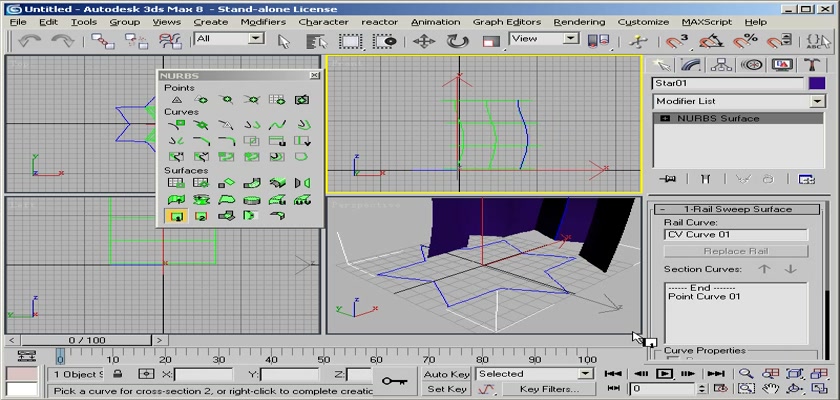The height and width of the screenshot is (400, 840).
Task: Open the View reference coordinate dropdown
Action: pos(572,38)
